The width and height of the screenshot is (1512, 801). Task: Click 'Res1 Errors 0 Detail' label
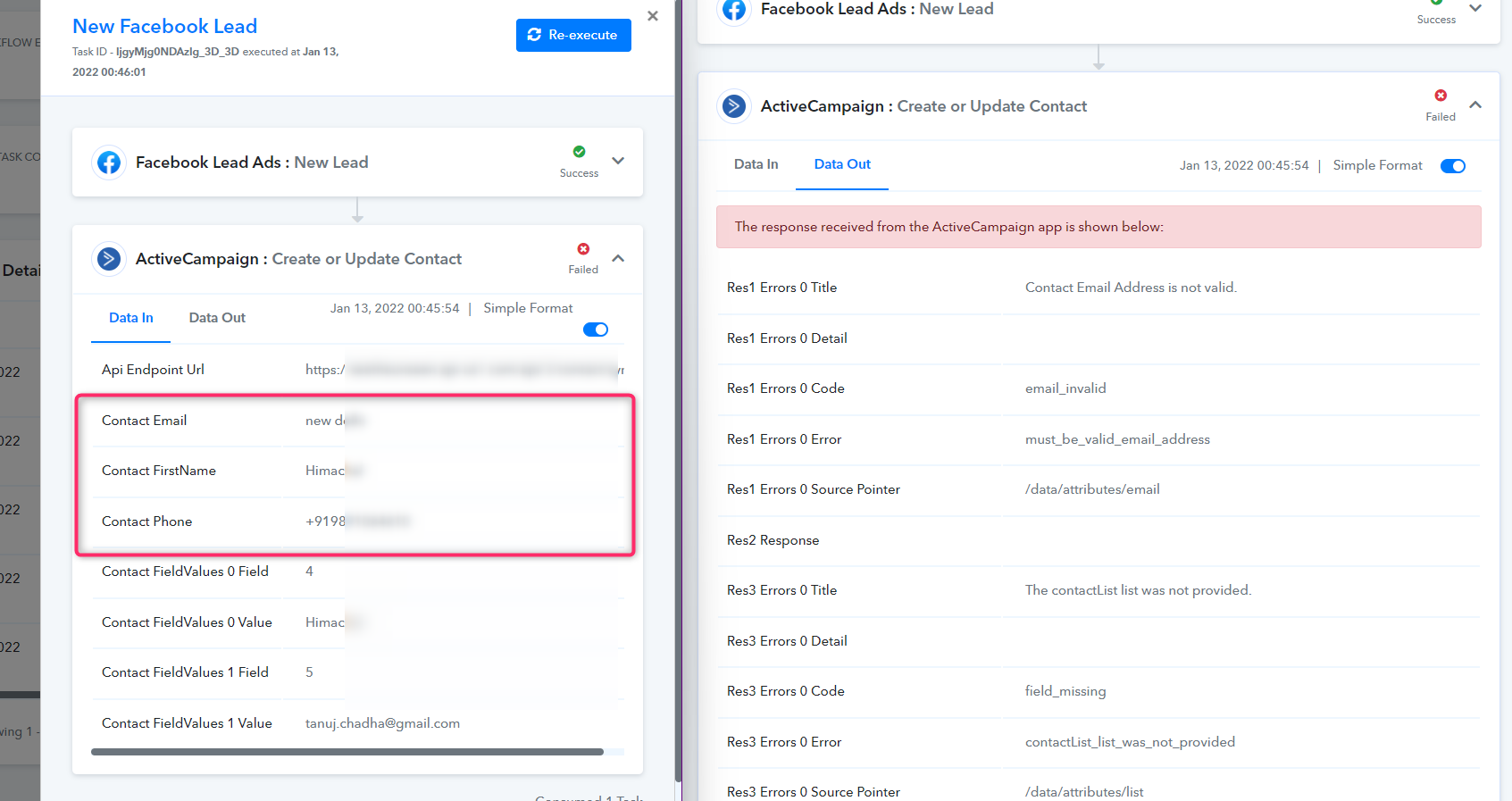tap(787, 338)
